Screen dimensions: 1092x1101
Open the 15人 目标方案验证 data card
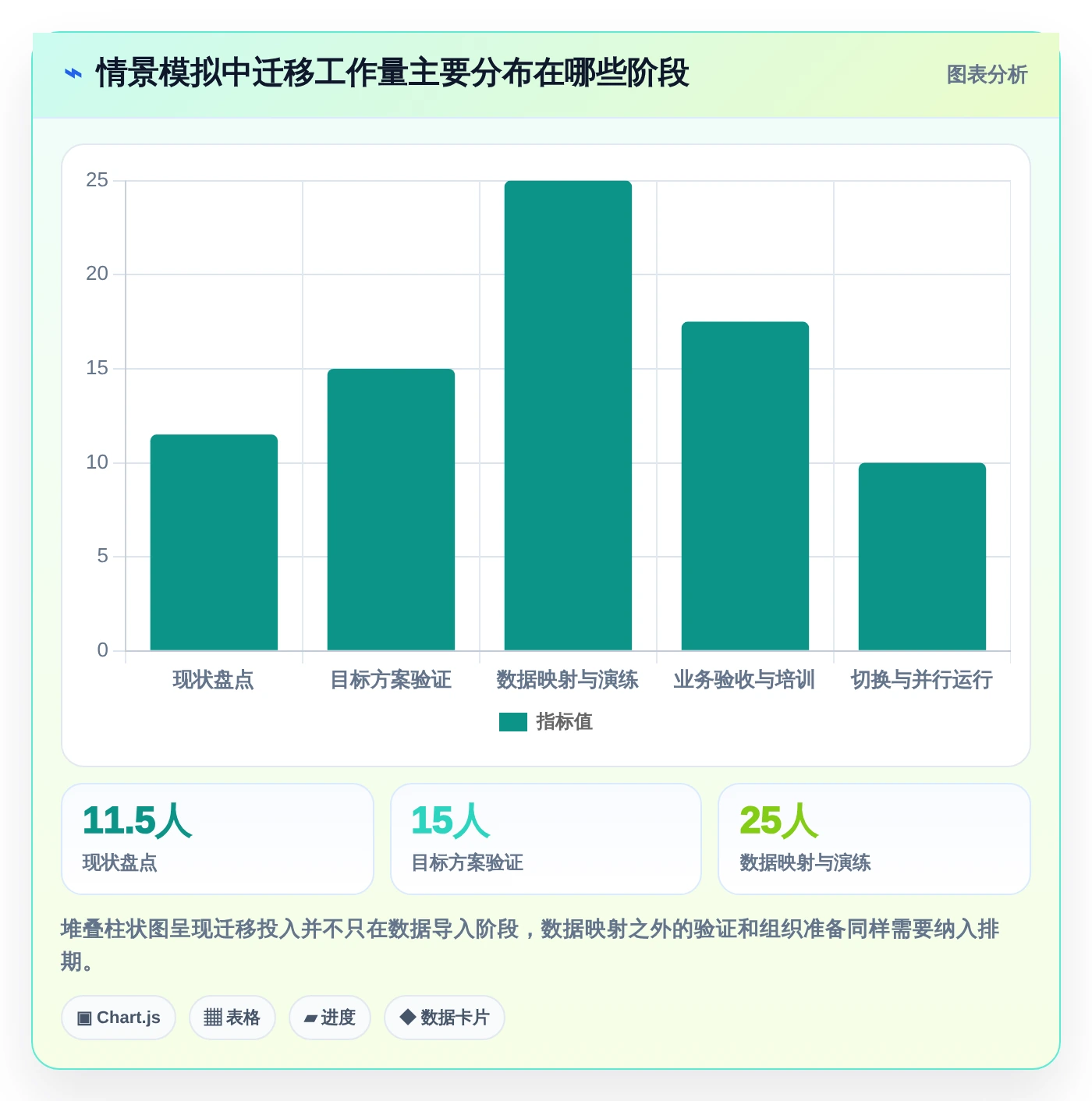546,839
